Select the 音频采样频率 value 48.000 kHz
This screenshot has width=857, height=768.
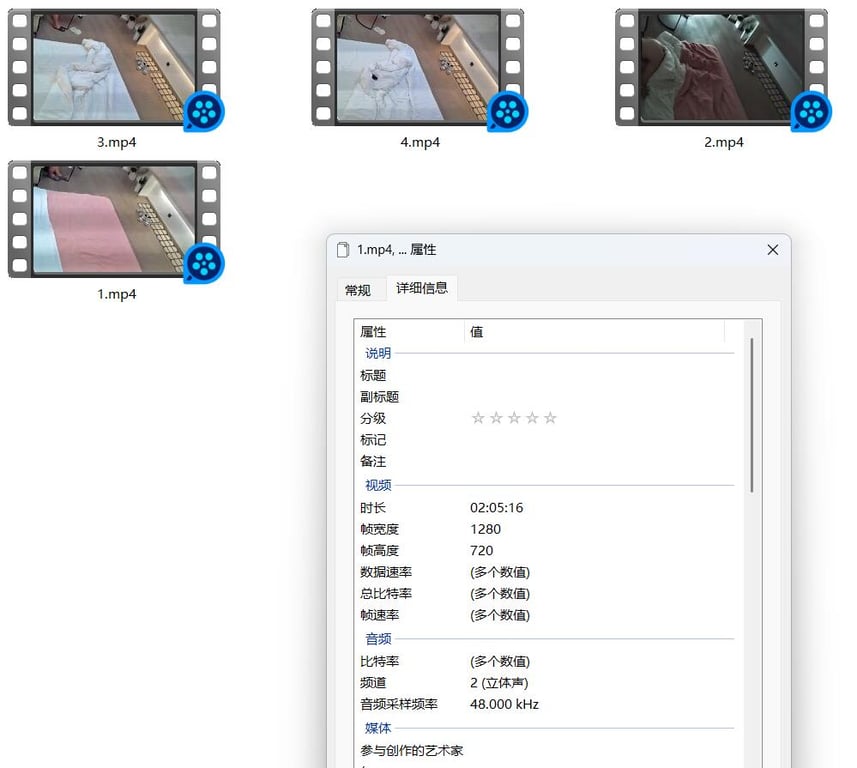[x=504, y=704]
